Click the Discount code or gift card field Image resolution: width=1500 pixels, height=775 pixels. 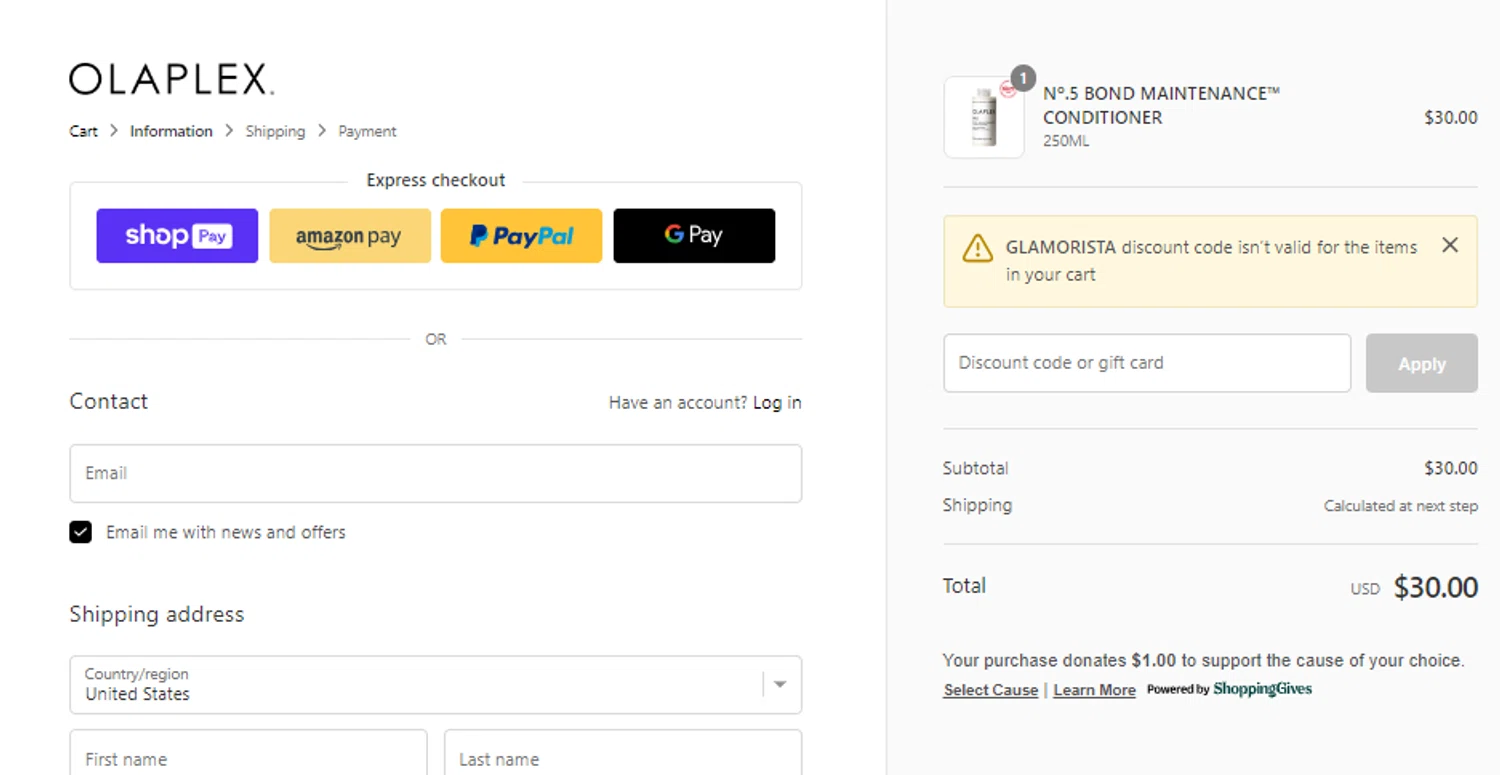[1146, 363]
